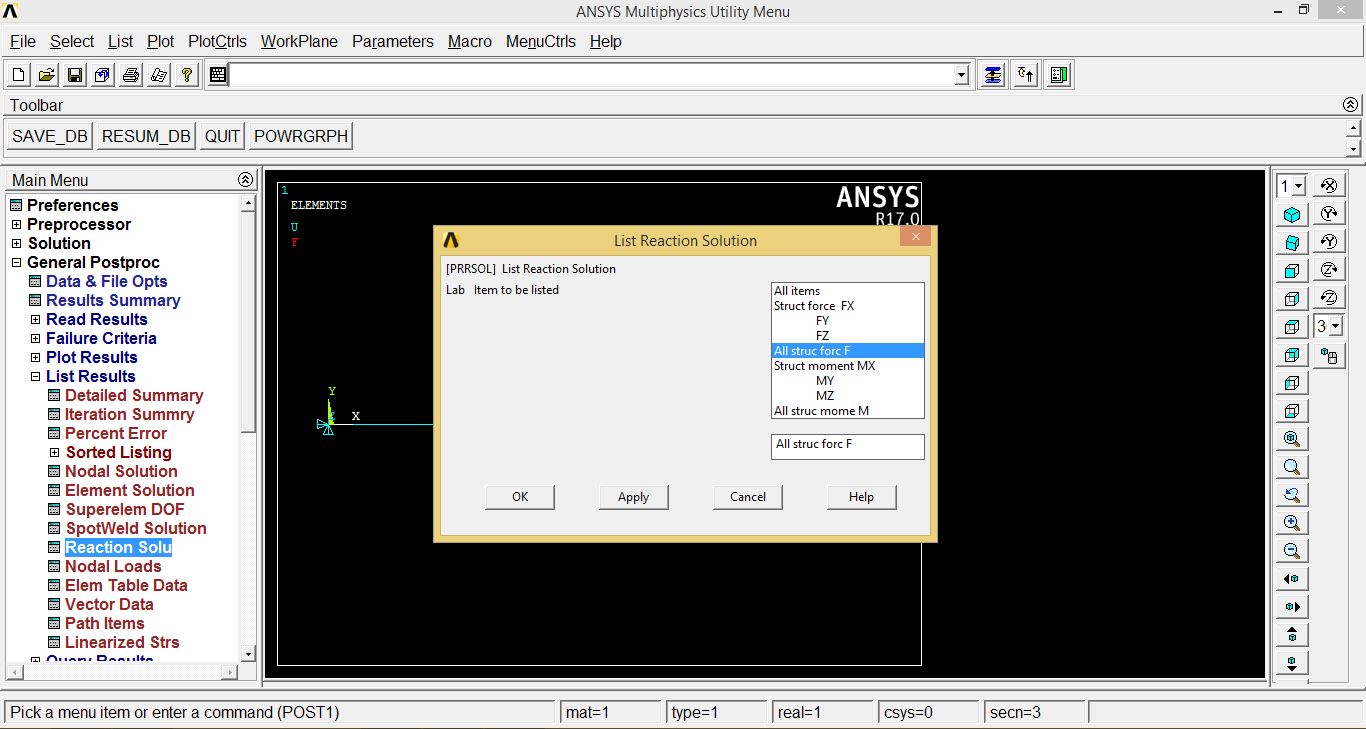Open the PlotCtrls menu

217,41
